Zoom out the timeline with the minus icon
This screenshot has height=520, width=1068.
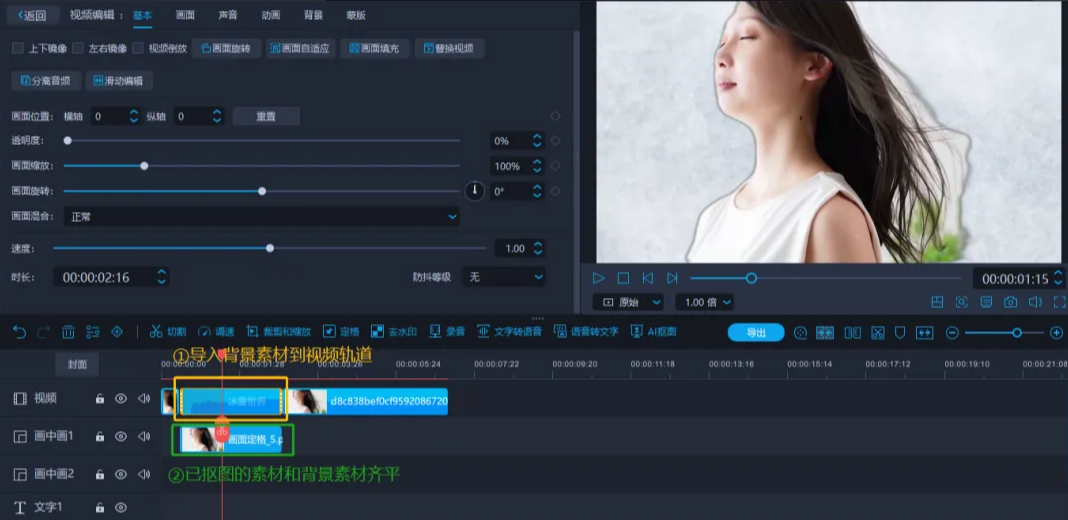[953, 333]
